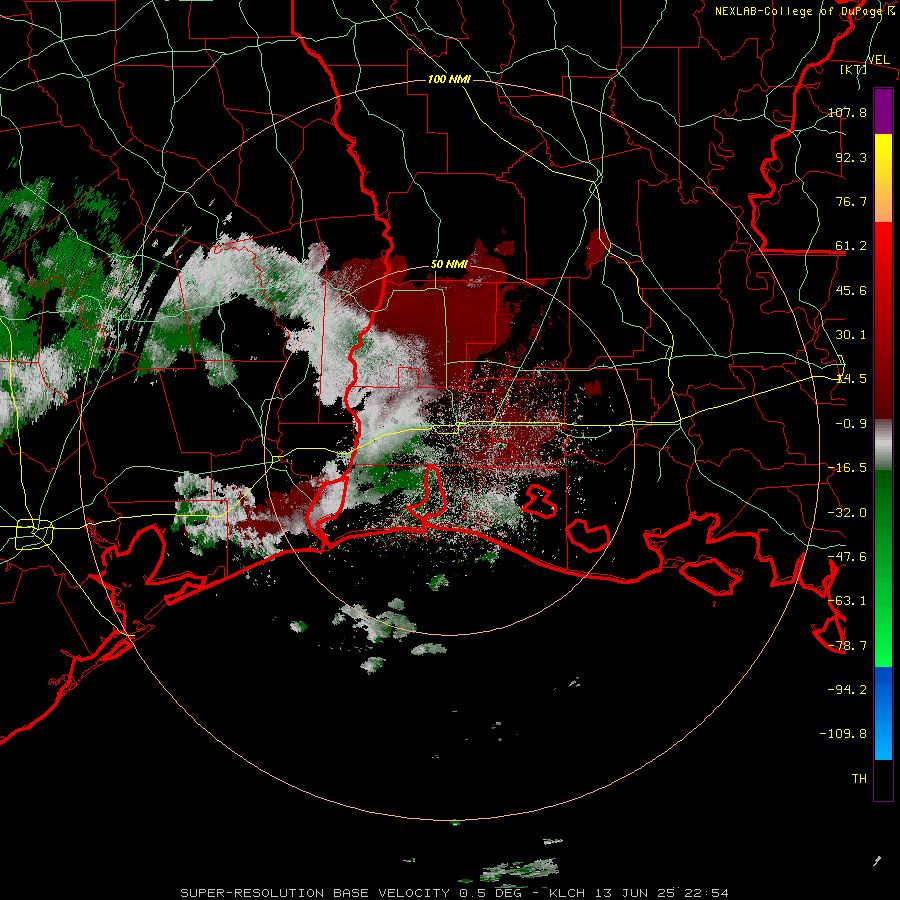Click the -32.0 scale value
900x900 pixels.
(847, 513)
